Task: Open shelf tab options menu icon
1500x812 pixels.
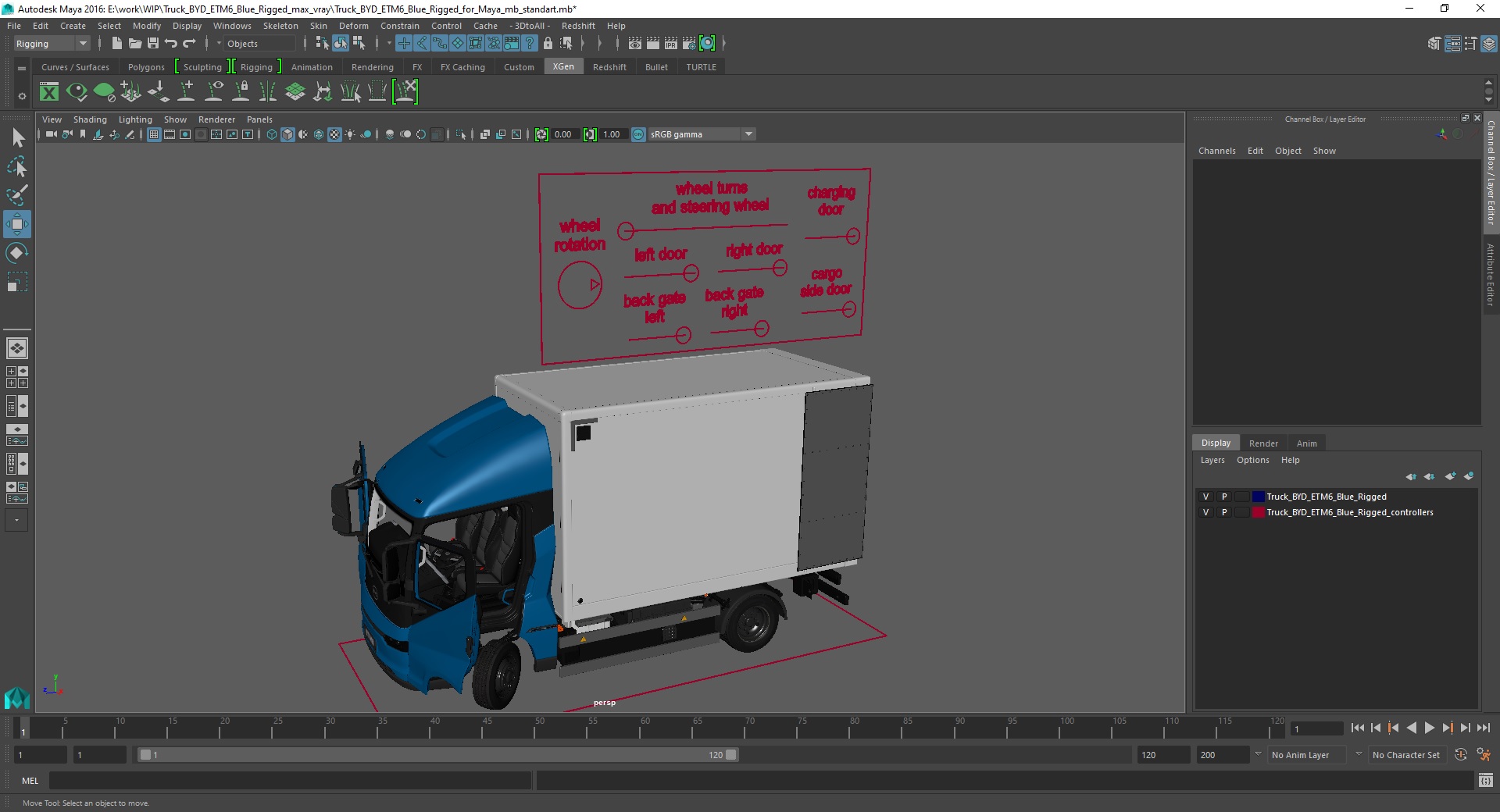Action: (x=22, y=69)
